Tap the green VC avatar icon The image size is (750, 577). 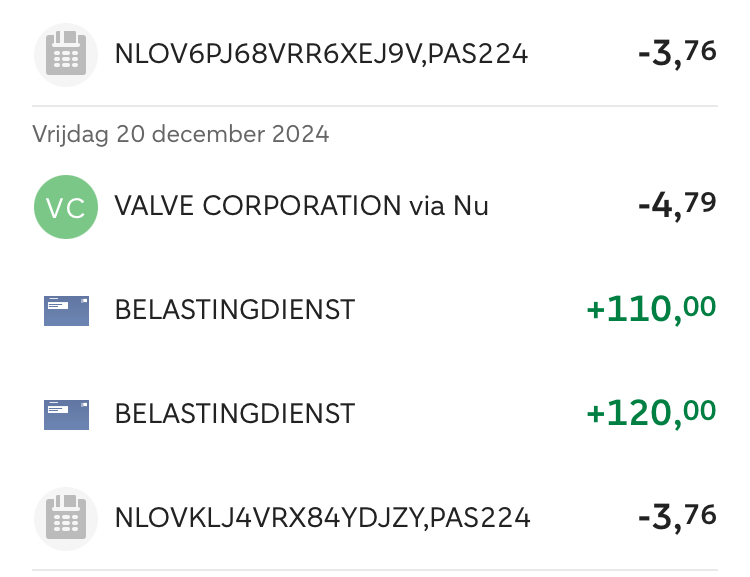tap(66, 207)
